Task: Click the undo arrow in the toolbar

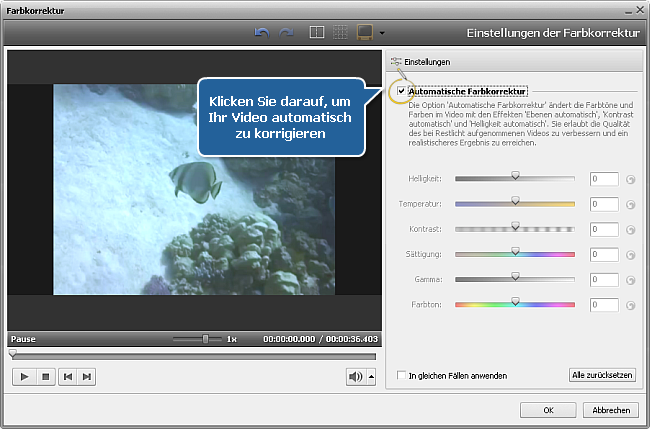Action: [x=263, y=33]
